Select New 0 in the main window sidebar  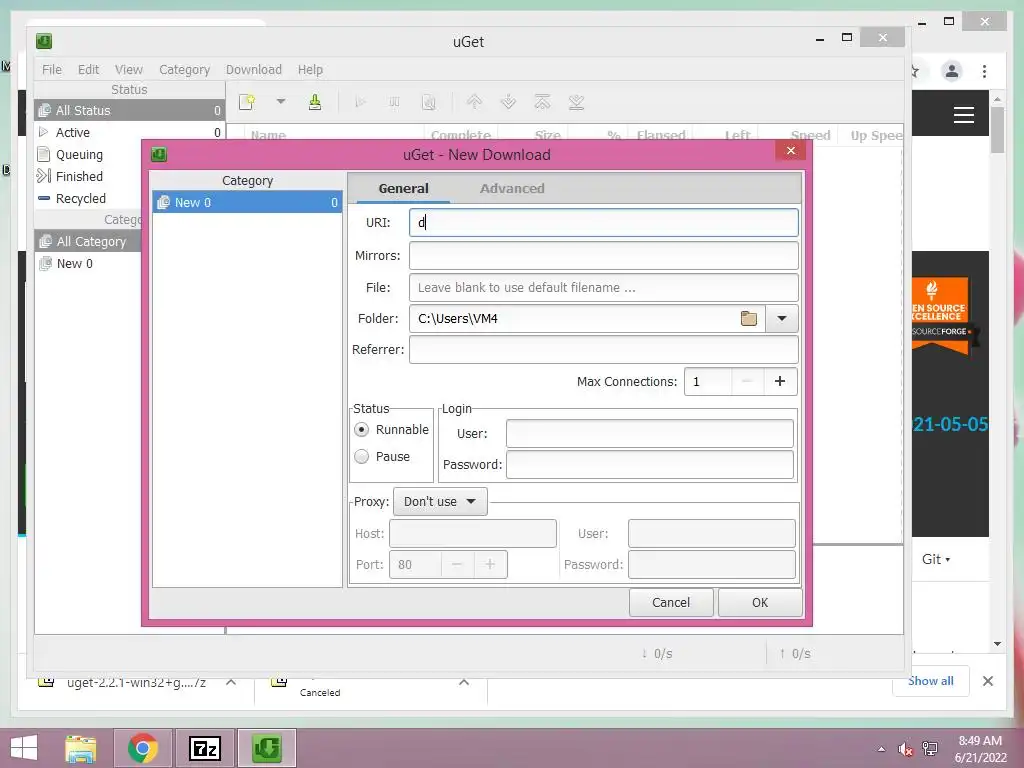click(x=88, y=264)
